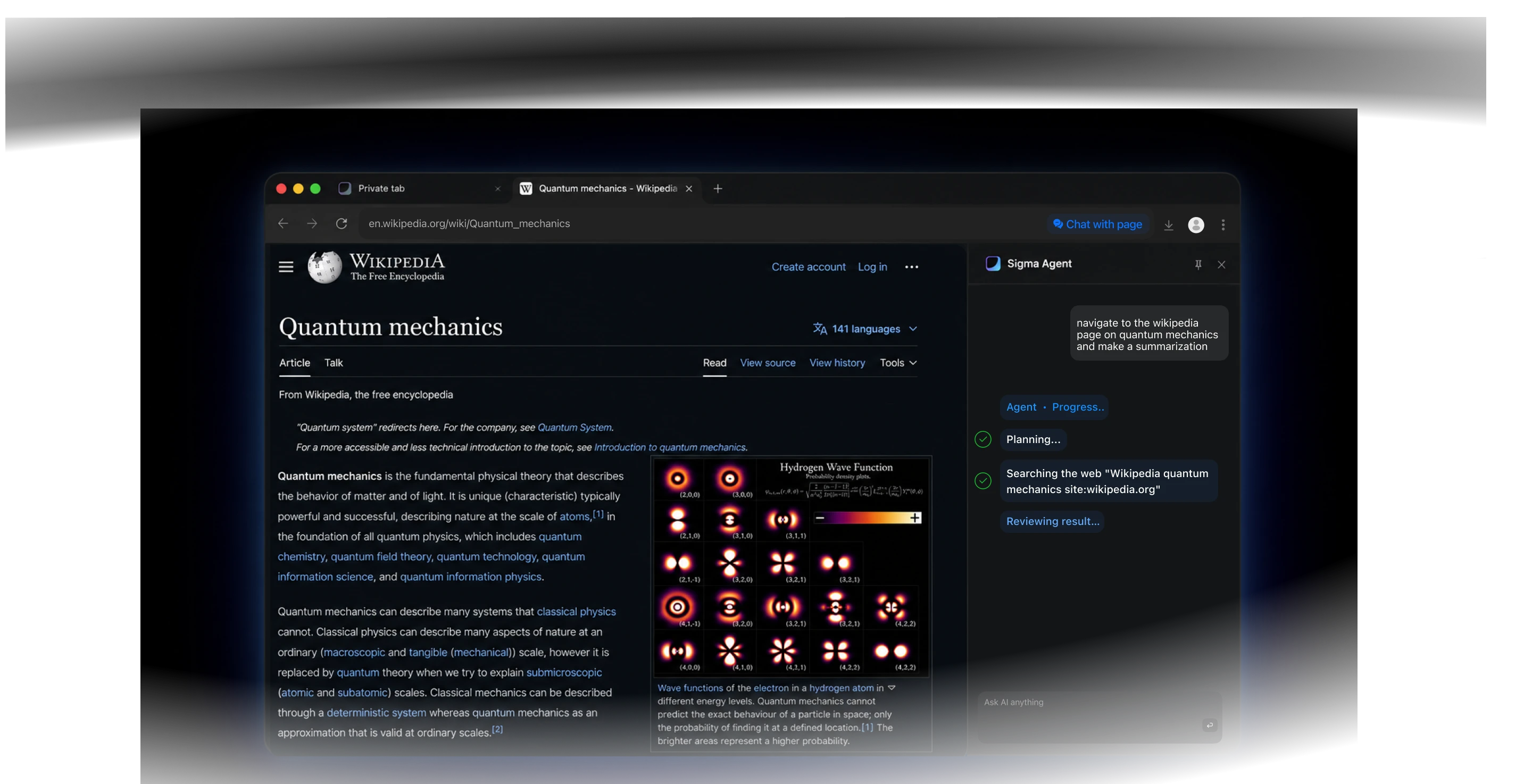Open a new tab with the plus button
This screenshot has height=784, width=1532.
[x=718, y=189]
